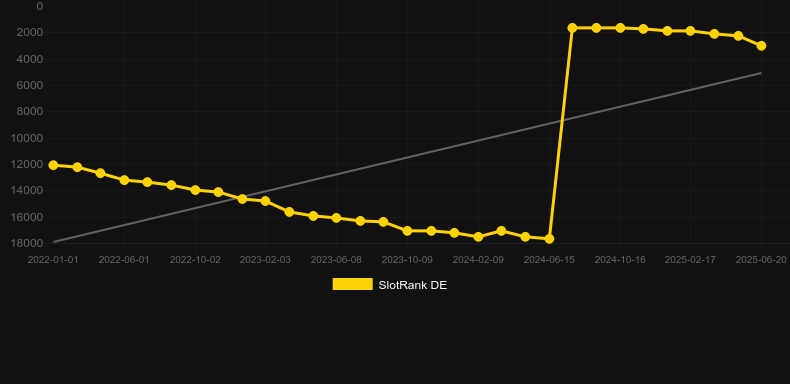790x384 pixels.
Task: Click the first data point after the spike
Action: pos(572,28)
